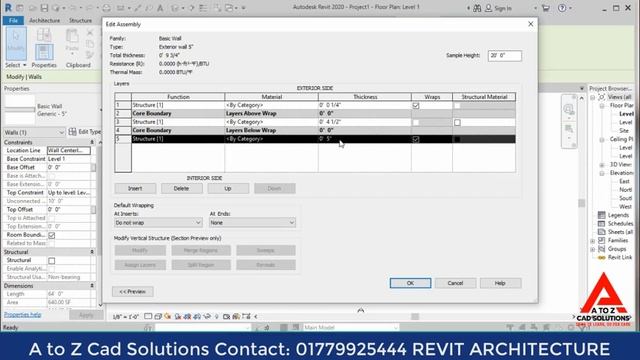Click the Visual Style cube icon in view control bar
640x360 pixels.
[x=158, y=316]
